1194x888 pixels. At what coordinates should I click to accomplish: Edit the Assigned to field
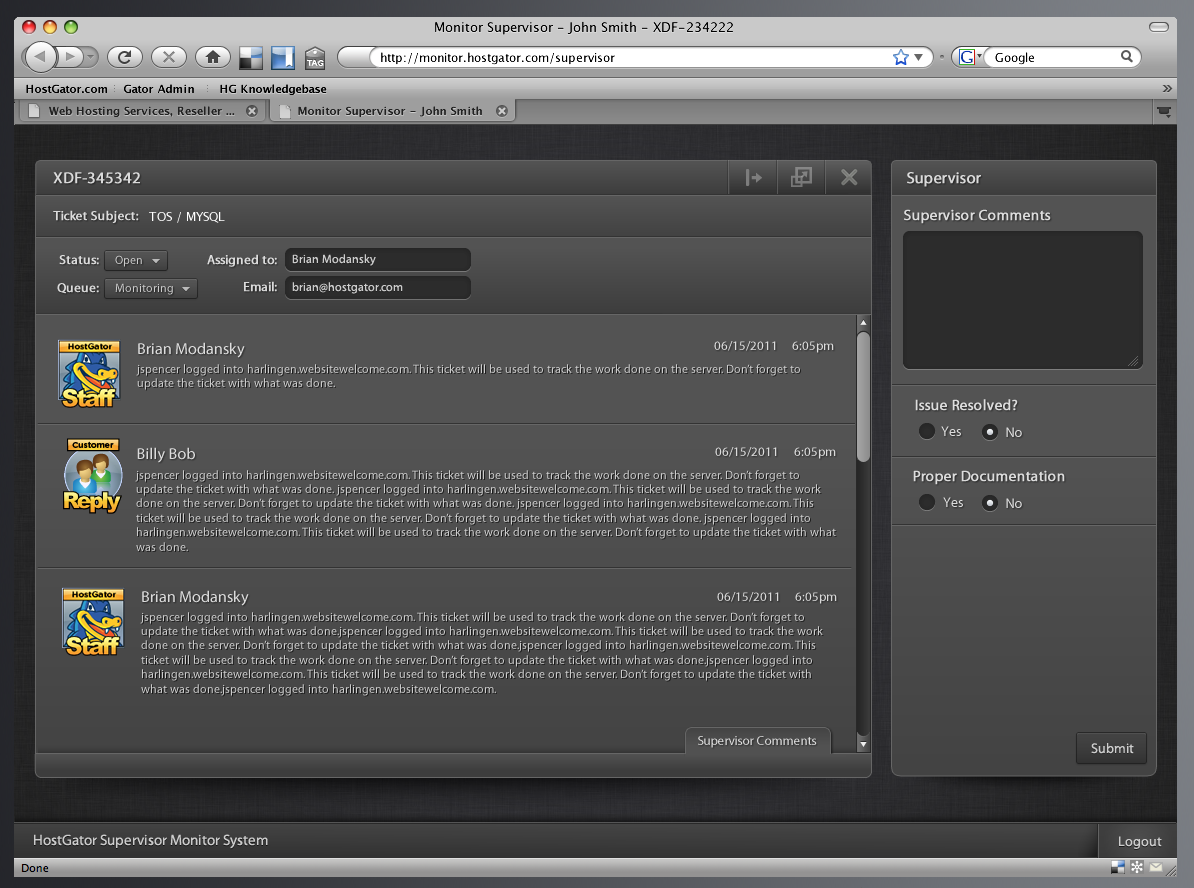378,259
